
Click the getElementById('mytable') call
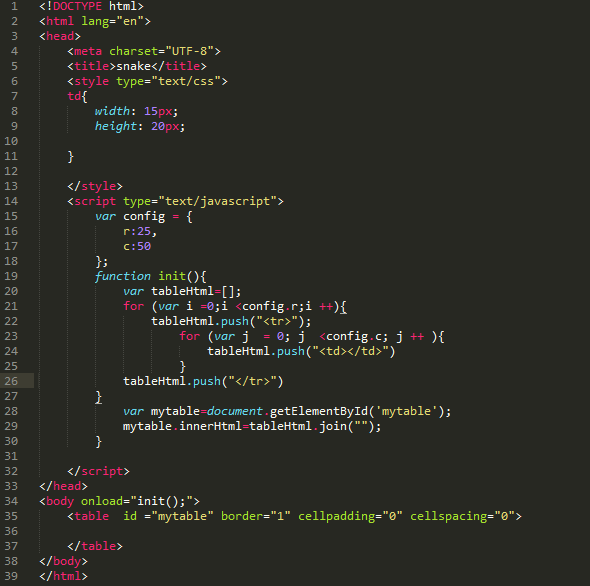click(x=360, y=411)
